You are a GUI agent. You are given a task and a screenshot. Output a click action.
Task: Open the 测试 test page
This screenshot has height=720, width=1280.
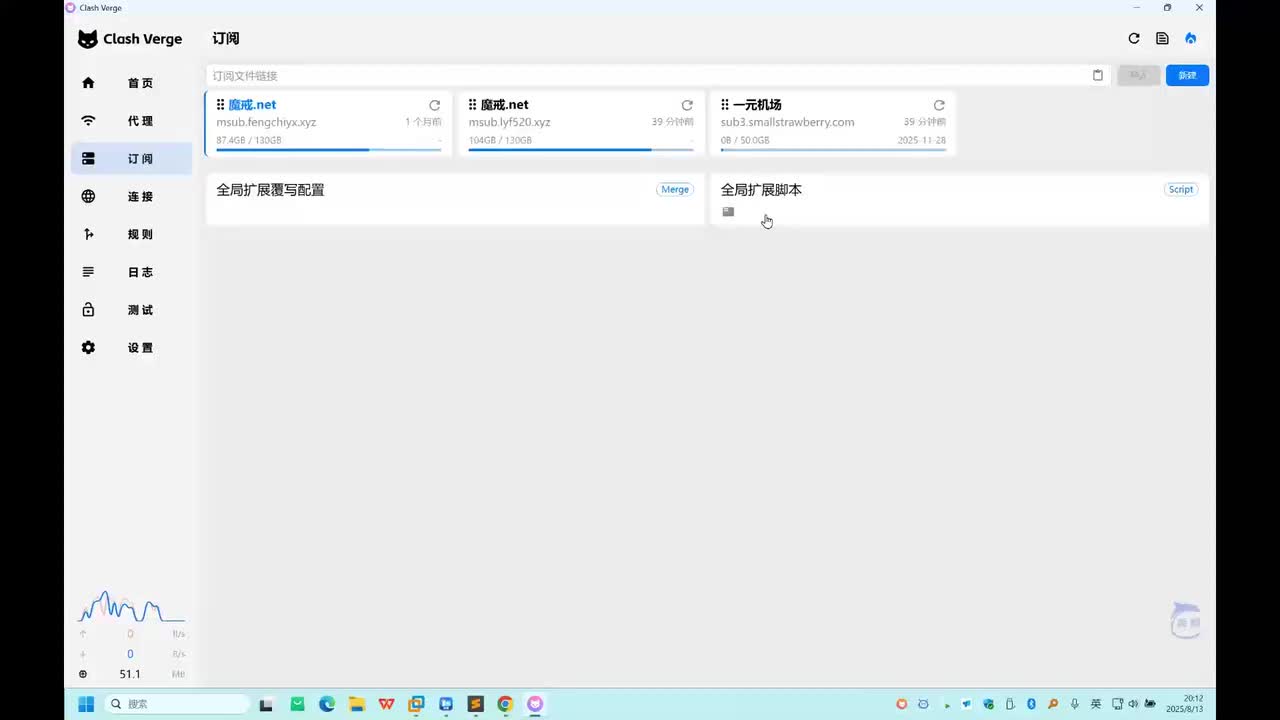pyautogui.click(x=131, y=310)
